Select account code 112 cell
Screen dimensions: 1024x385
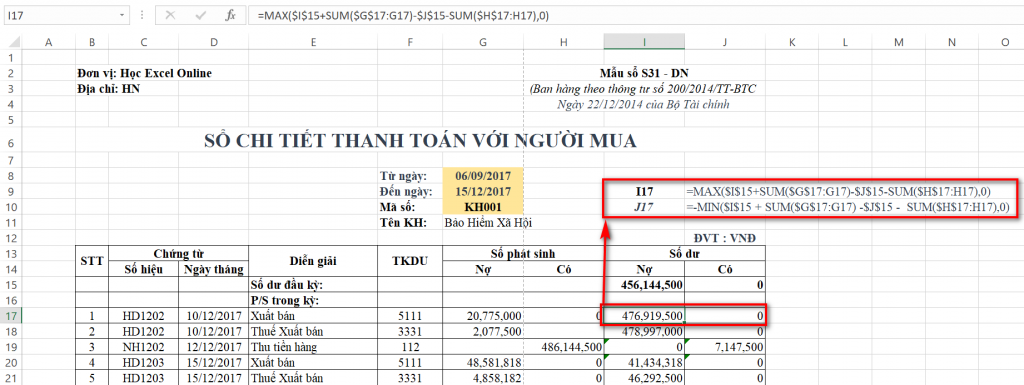pyautogui.click(x=410, y=347)
